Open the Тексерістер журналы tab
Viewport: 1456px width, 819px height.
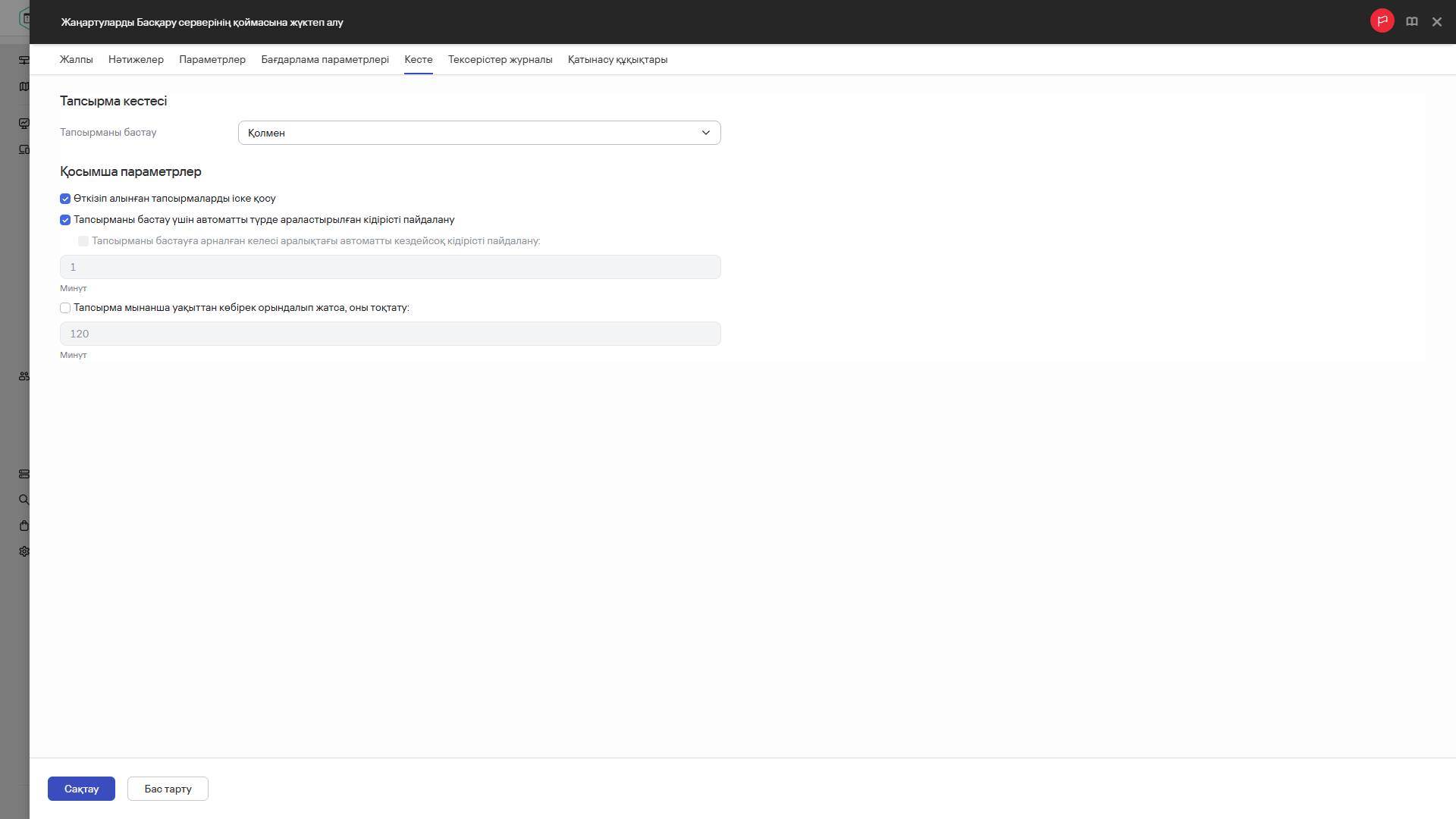[x=500, y=59]
